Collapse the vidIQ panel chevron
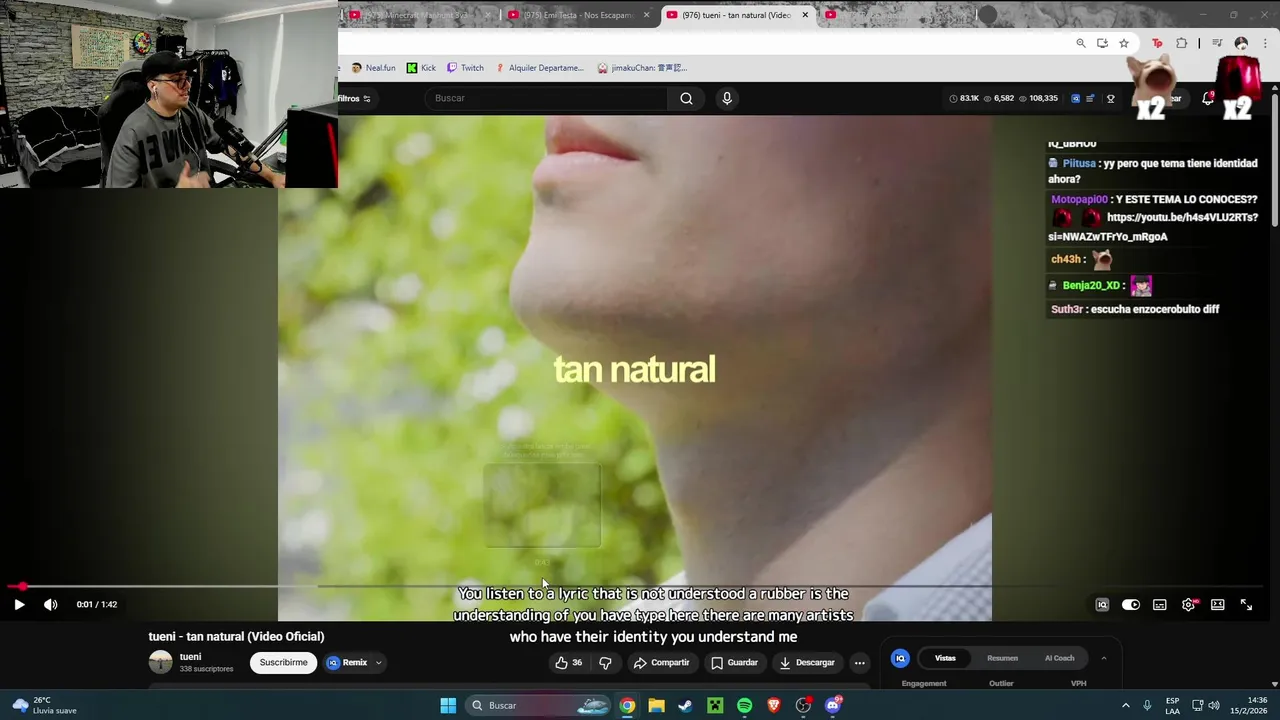1280x720 pixels. click(1104, 658)
